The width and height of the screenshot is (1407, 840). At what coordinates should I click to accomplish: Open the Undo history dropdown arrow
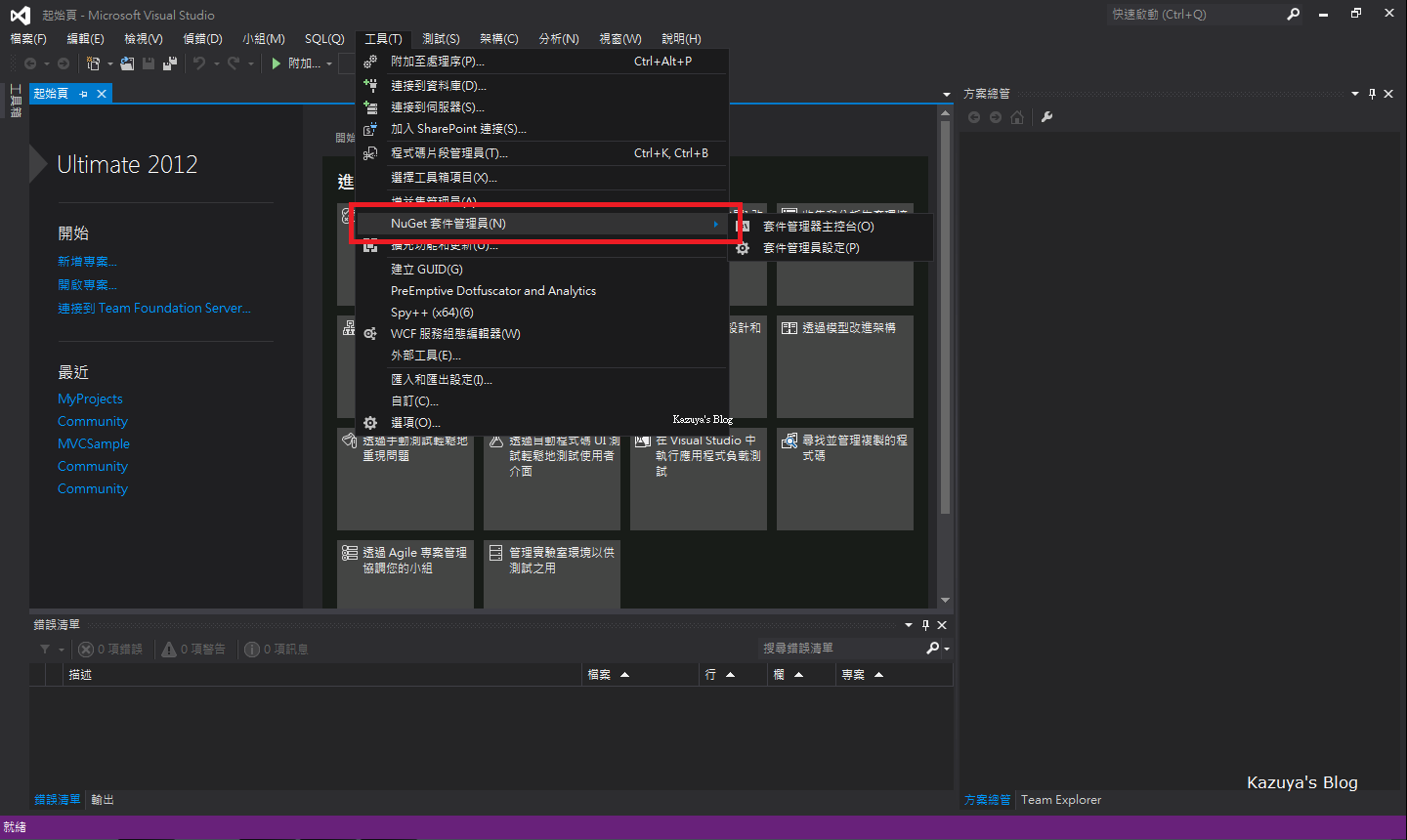[217, 64]
